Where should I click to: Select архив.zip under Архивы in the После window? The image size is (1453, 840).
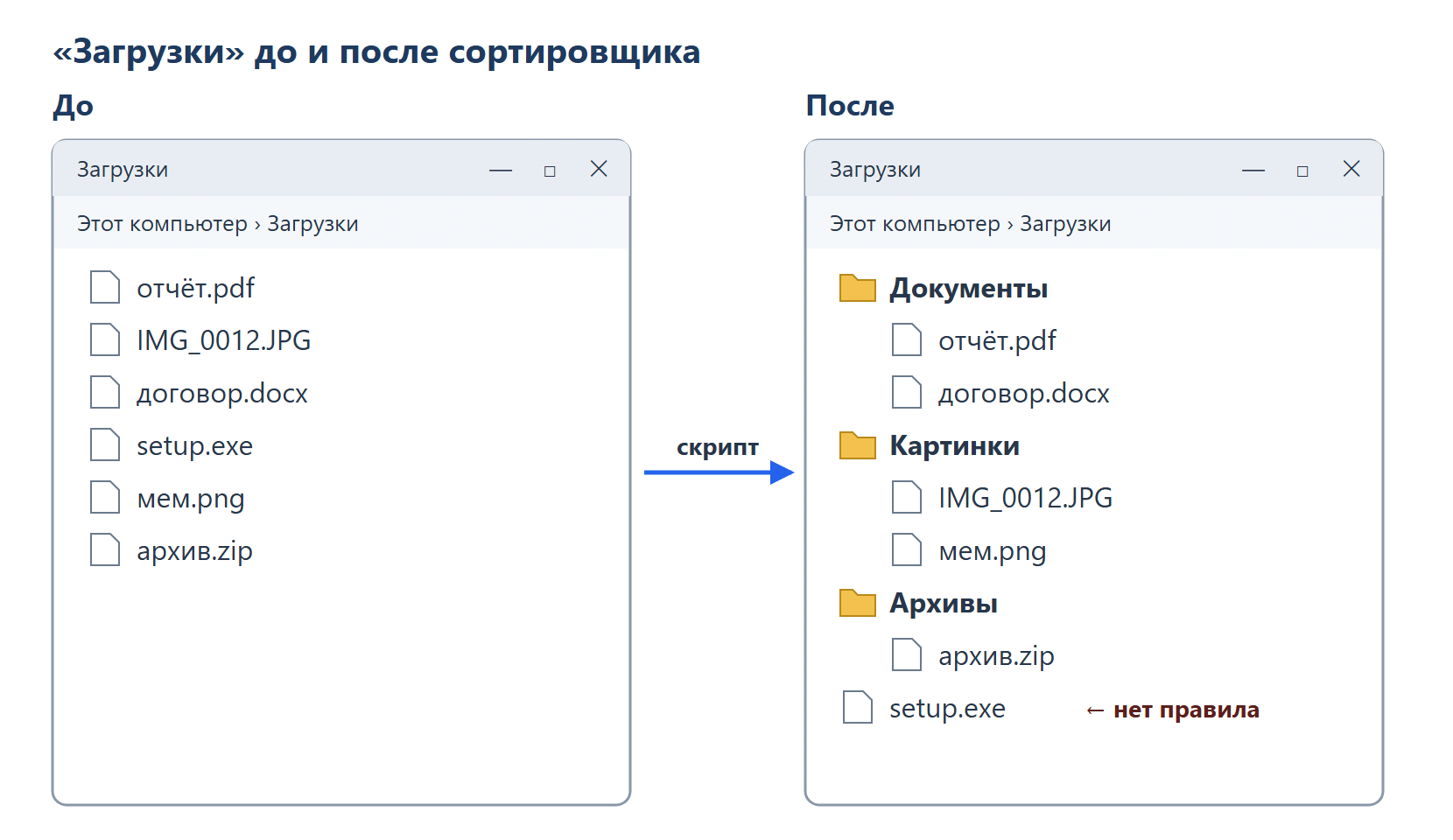996,656
